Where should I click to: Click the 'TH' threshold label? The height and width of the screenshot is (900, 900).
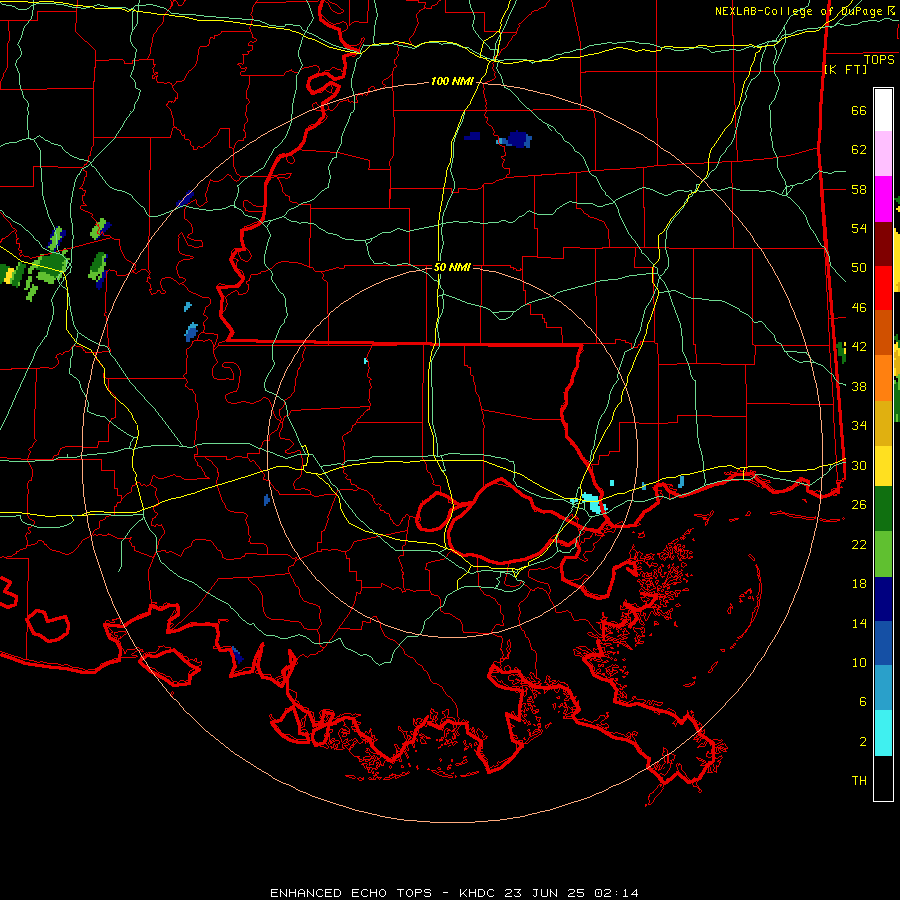coord(859,781)
